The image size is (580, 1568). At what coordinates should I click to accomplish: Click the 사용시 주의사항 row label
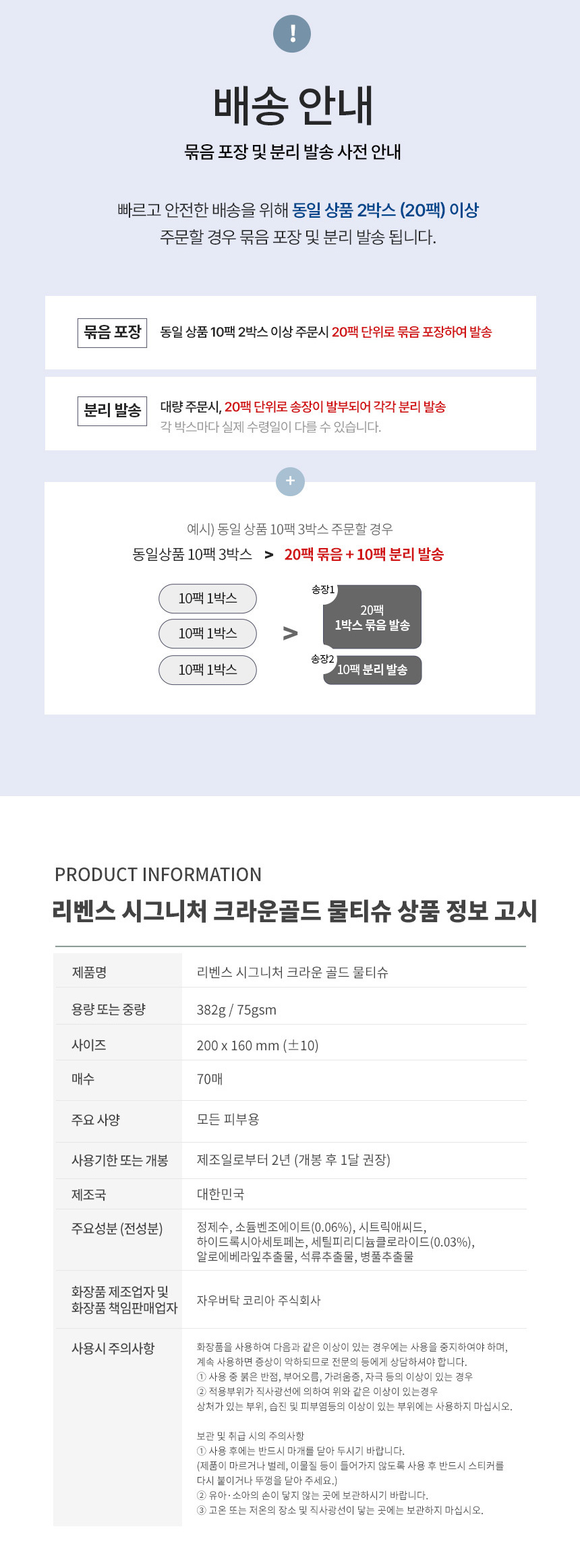(113, 1348)
